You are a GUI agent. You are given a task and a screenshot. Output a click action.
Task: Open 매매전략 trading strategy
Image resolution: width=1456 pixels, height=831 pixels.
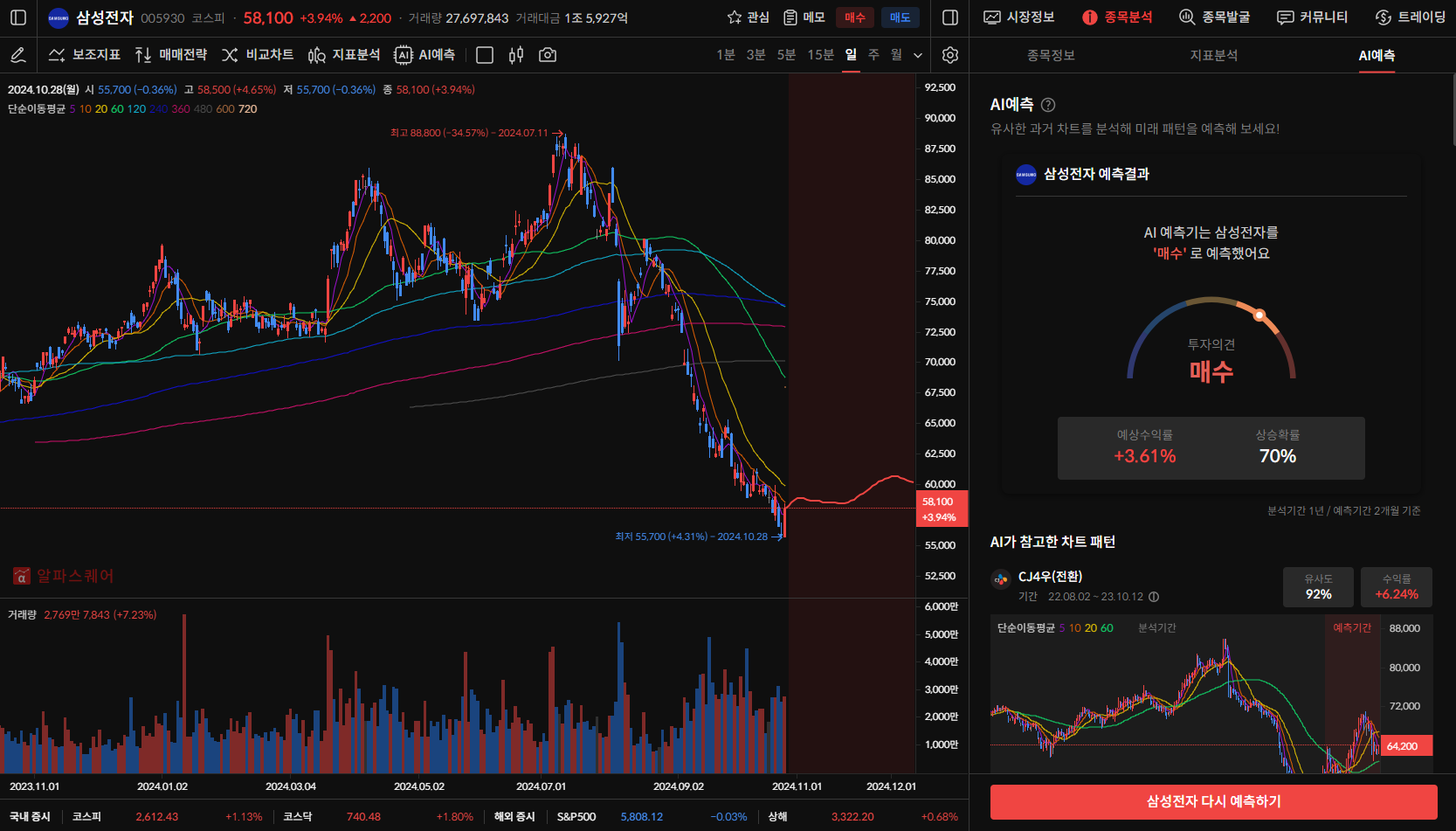(171, 55)
